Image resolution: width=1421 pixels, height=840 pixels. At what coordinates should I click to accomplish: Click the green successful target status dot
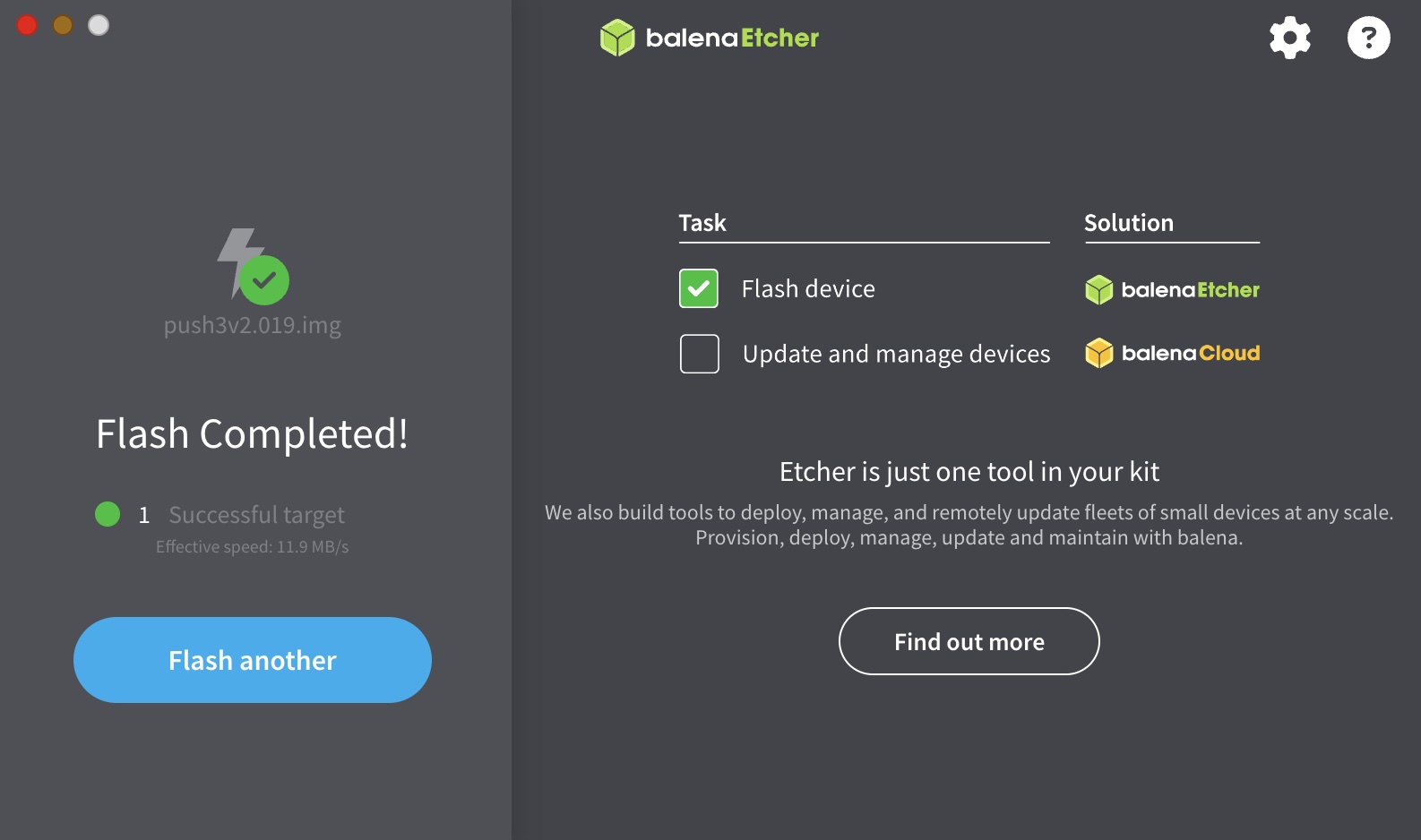(108, 514)
